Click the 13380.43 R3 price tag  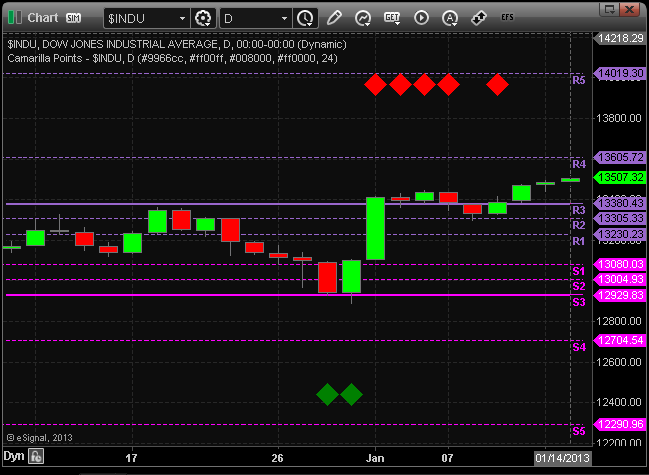[x=620, y=203]
